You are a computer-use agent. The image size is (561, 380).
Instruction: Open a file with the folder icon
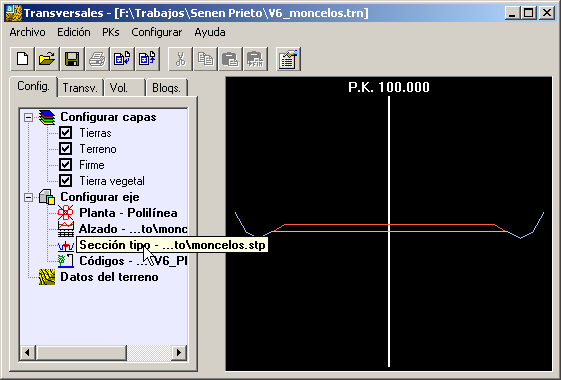click(x=47, y=59)
